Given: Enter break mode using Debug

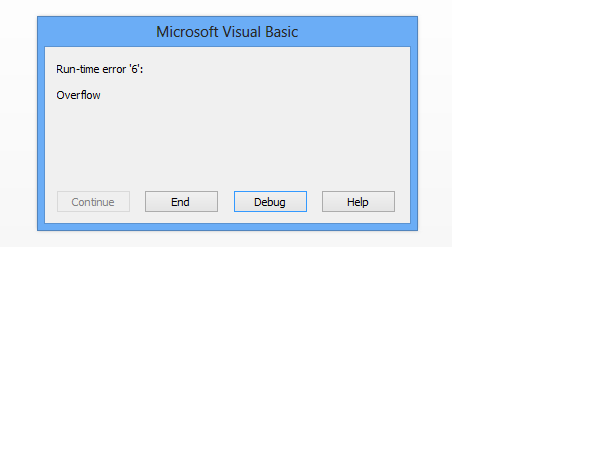Looking at the screenshot, I should [x=270, y=202].
